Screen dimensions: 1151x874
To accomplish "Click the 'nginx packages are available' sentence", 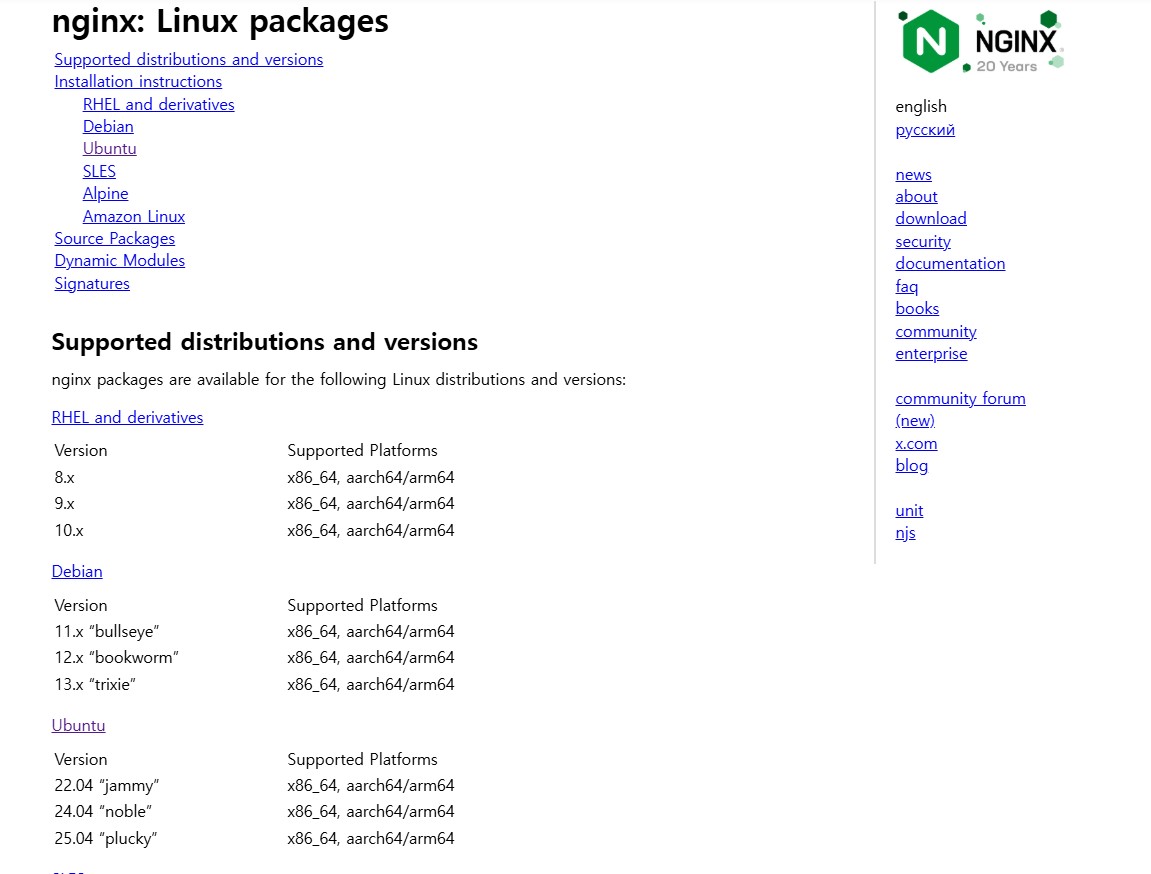I will pyautogui.click(x=338, y=379).
